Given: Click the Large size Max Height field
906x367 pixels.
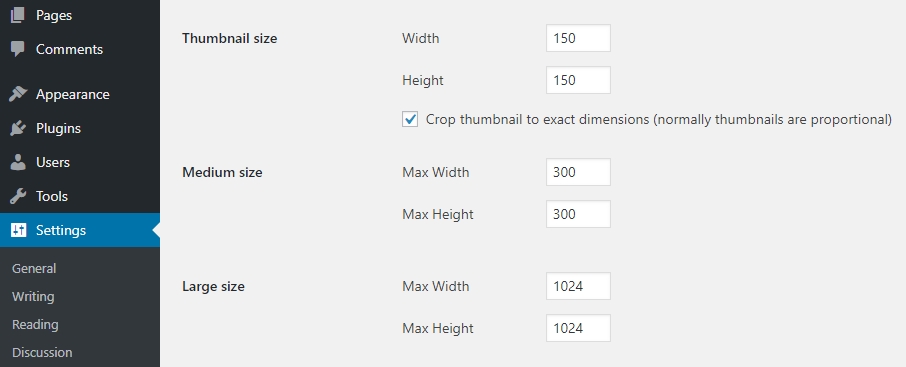Looking at the screenshot, I should click(x=578, y=328).
